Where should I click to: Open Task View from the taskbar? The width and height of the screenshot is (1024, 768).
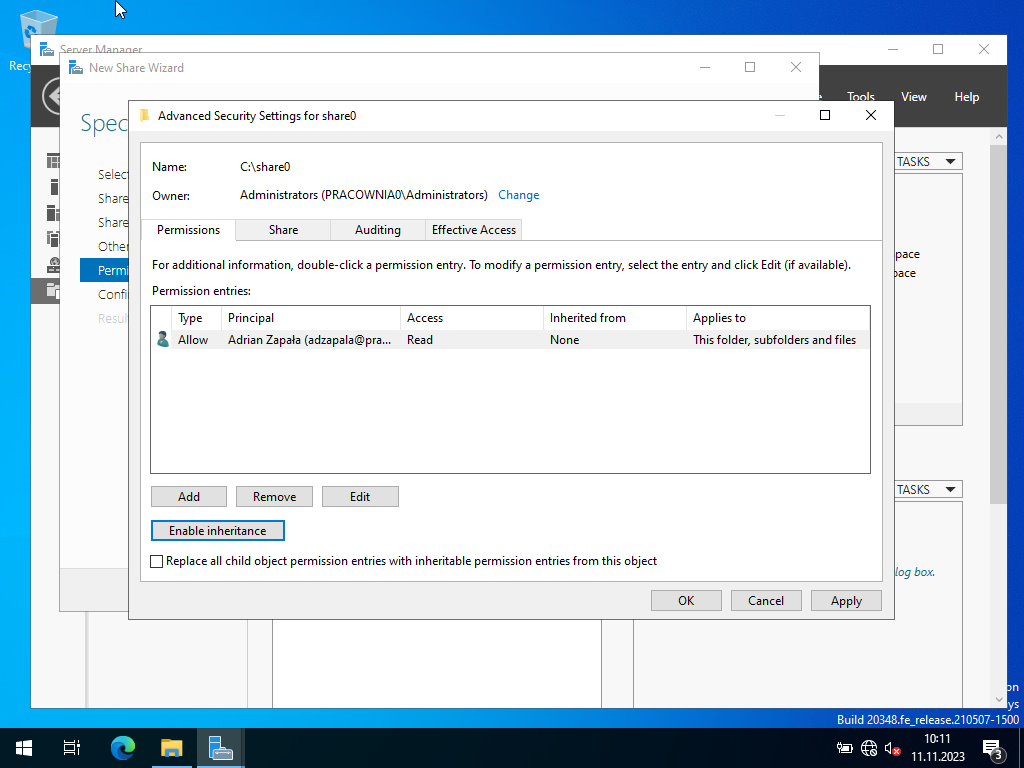coord(72,747)
